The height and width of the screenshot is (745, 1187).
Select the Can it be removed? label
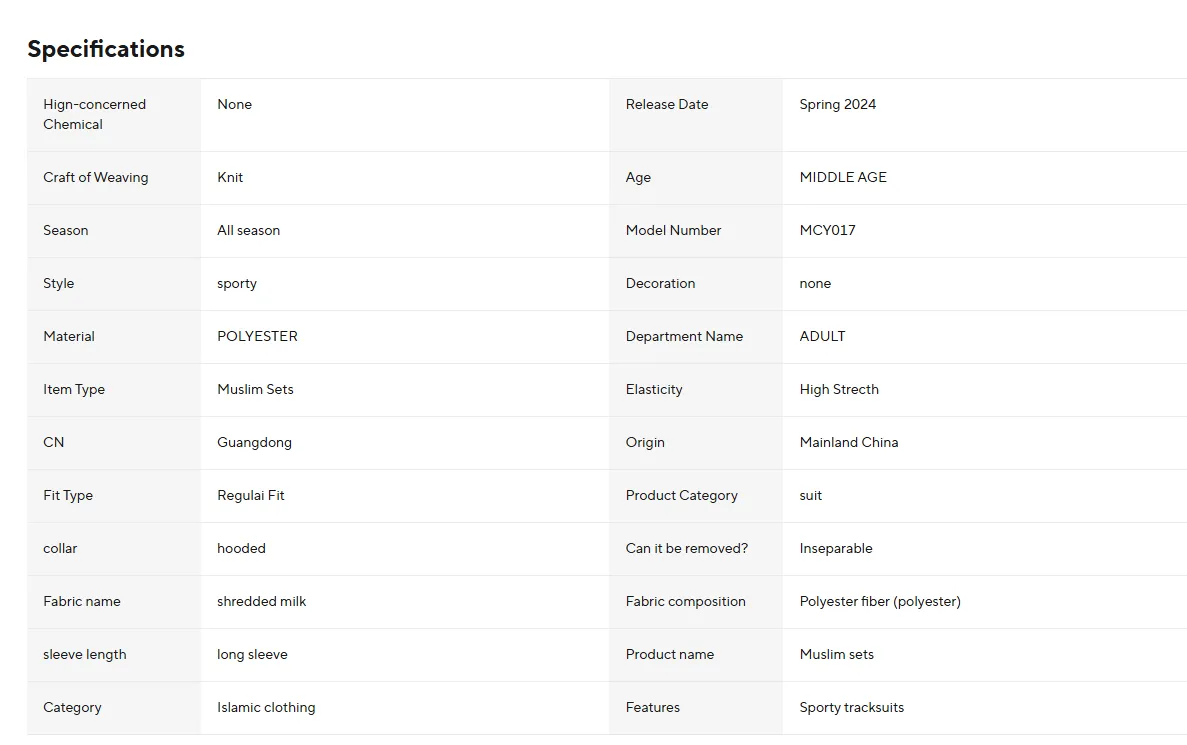tap(687, 548)
